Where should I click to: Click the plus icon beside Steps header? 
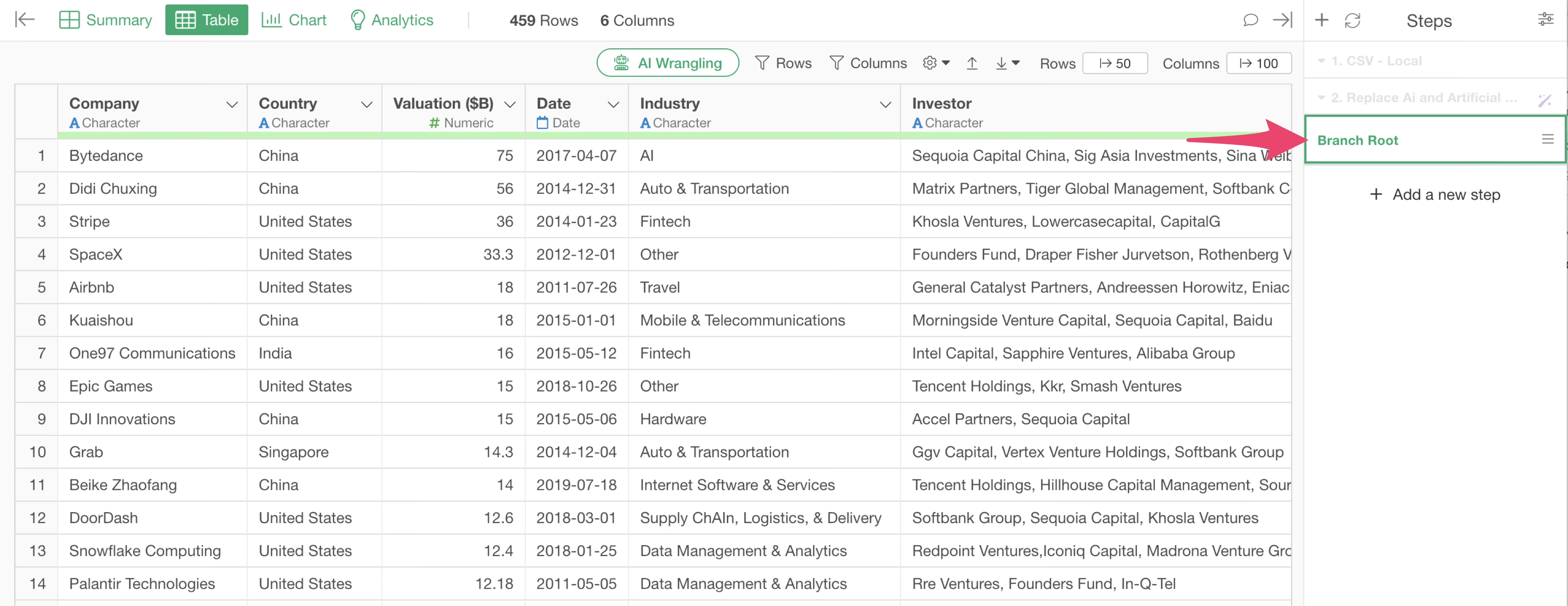pos(1321,20)
